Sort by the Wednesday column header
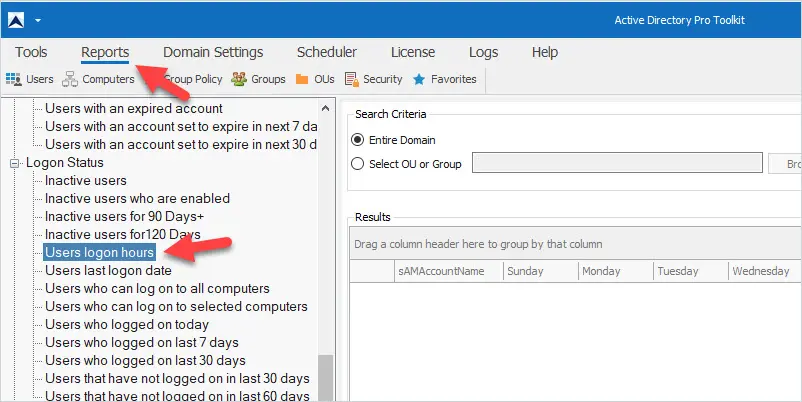This screenshot has width=802, height=402. [x=766, y=271]
